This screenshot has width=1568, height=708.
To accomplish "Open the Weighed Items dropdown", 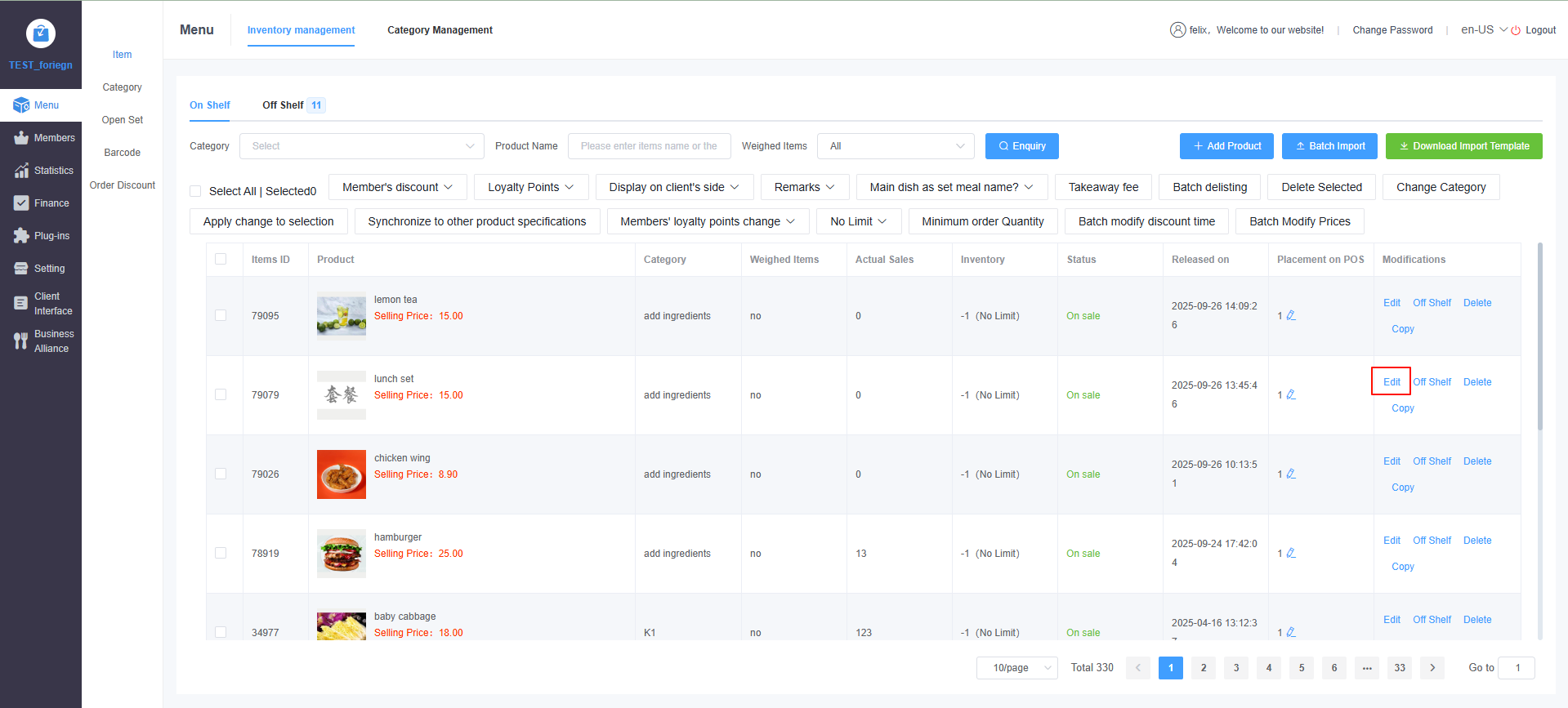I will (896, 146).
